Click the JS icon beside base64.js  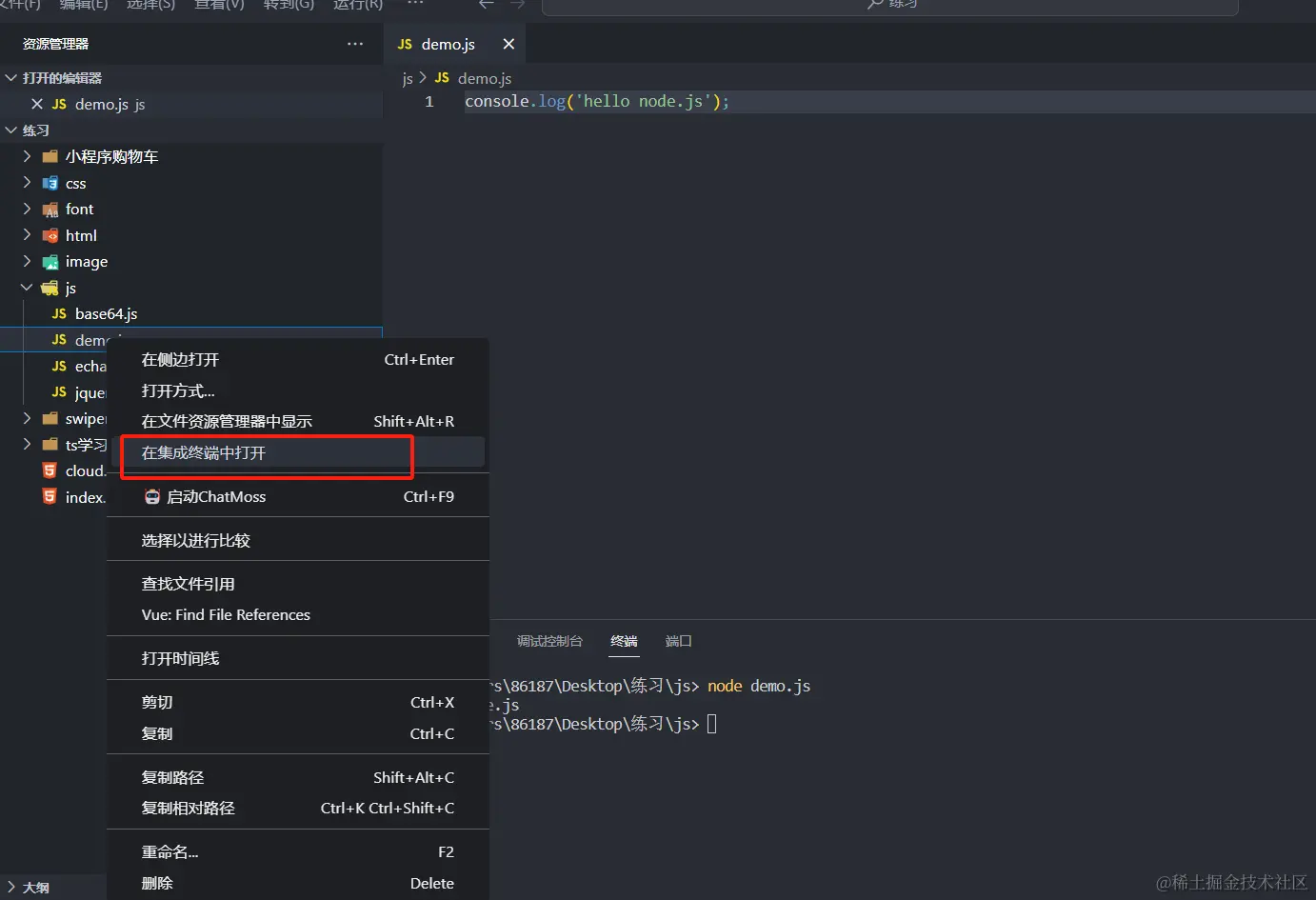[59, 313]
